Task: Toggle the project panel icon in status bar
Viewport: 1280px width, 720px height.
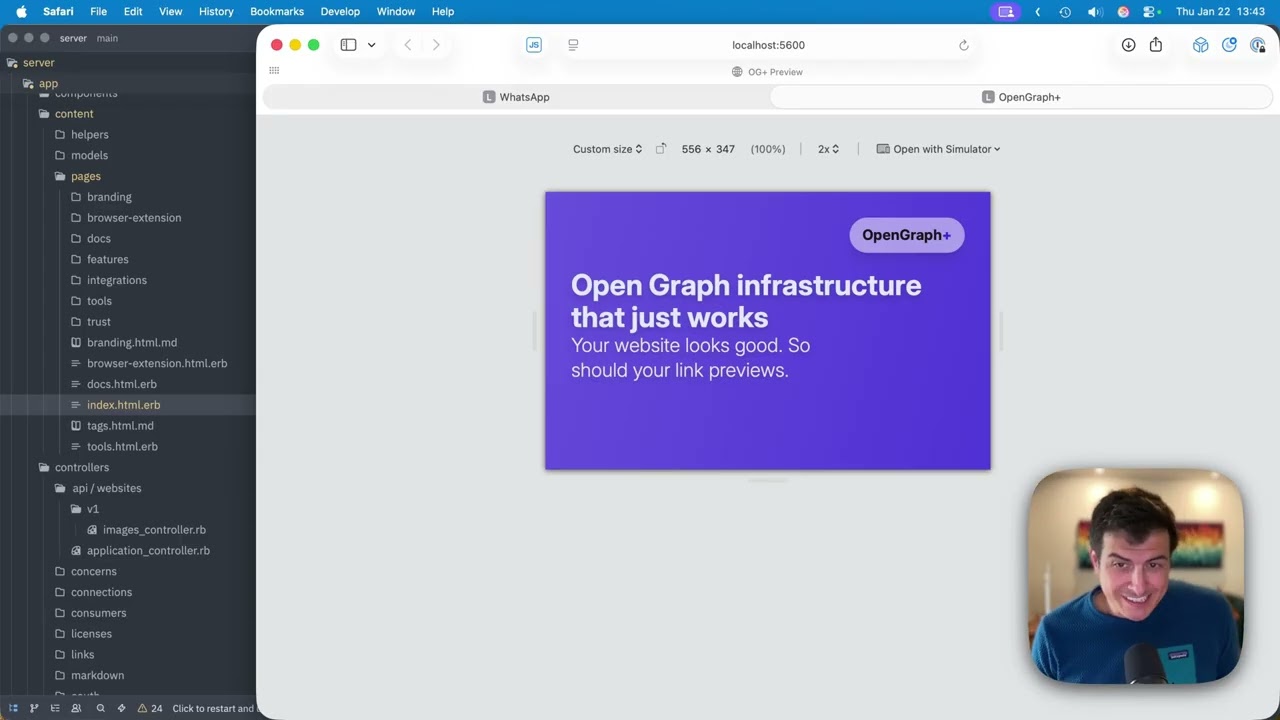Action: [x=13, y=708]
